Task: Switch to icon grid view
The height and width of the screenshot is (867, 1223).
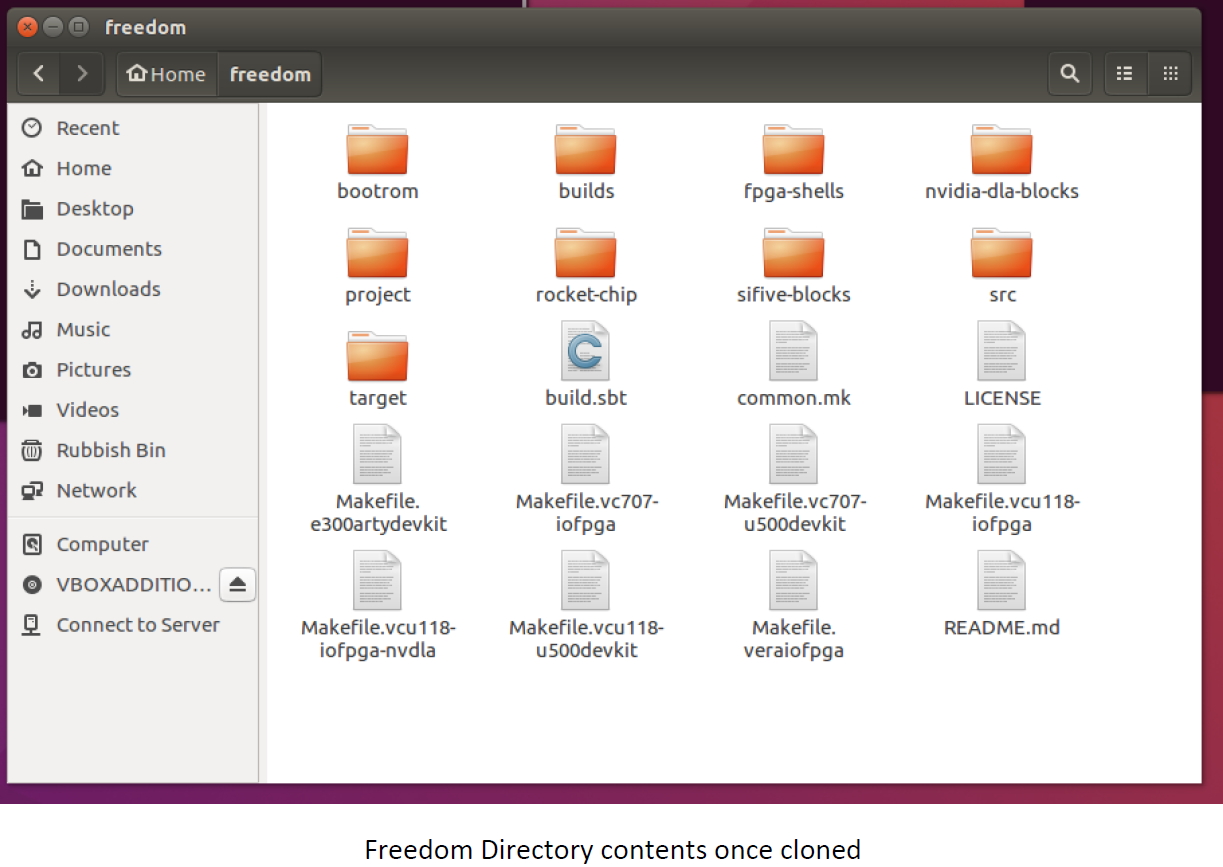Action: [1170, 74]
